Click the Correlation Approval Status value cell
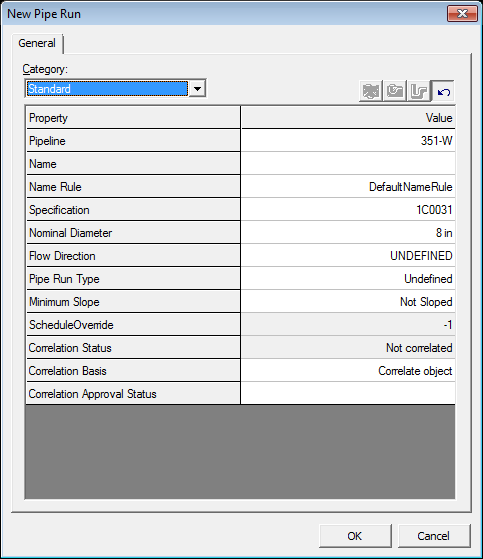 click(348, 394)
